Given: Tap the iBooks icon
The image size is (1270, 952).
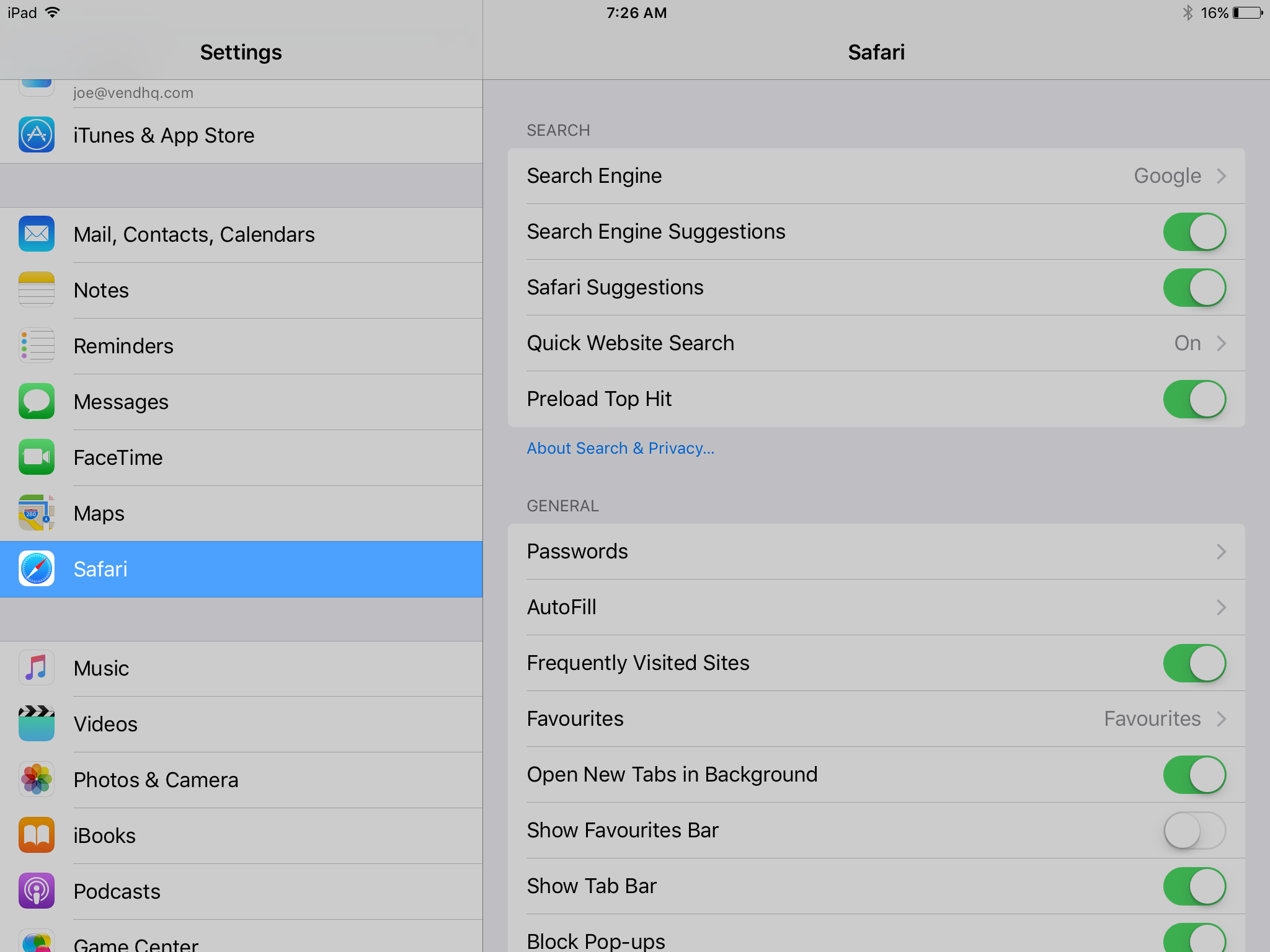Looking at the screenshot, I should pos(37,835).
